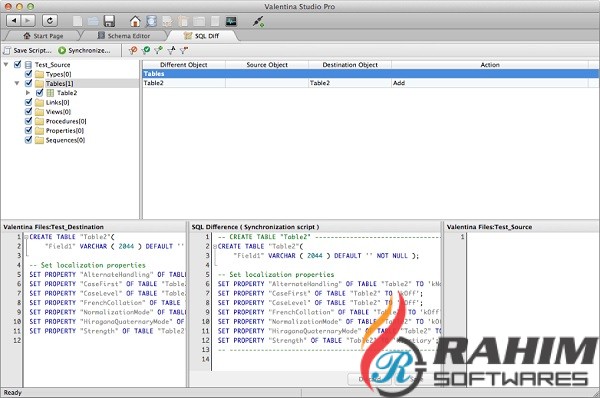Fold CREATE TABLE block in SQL Difference pane
600x398 pixels.
click(x=215, y=246)
